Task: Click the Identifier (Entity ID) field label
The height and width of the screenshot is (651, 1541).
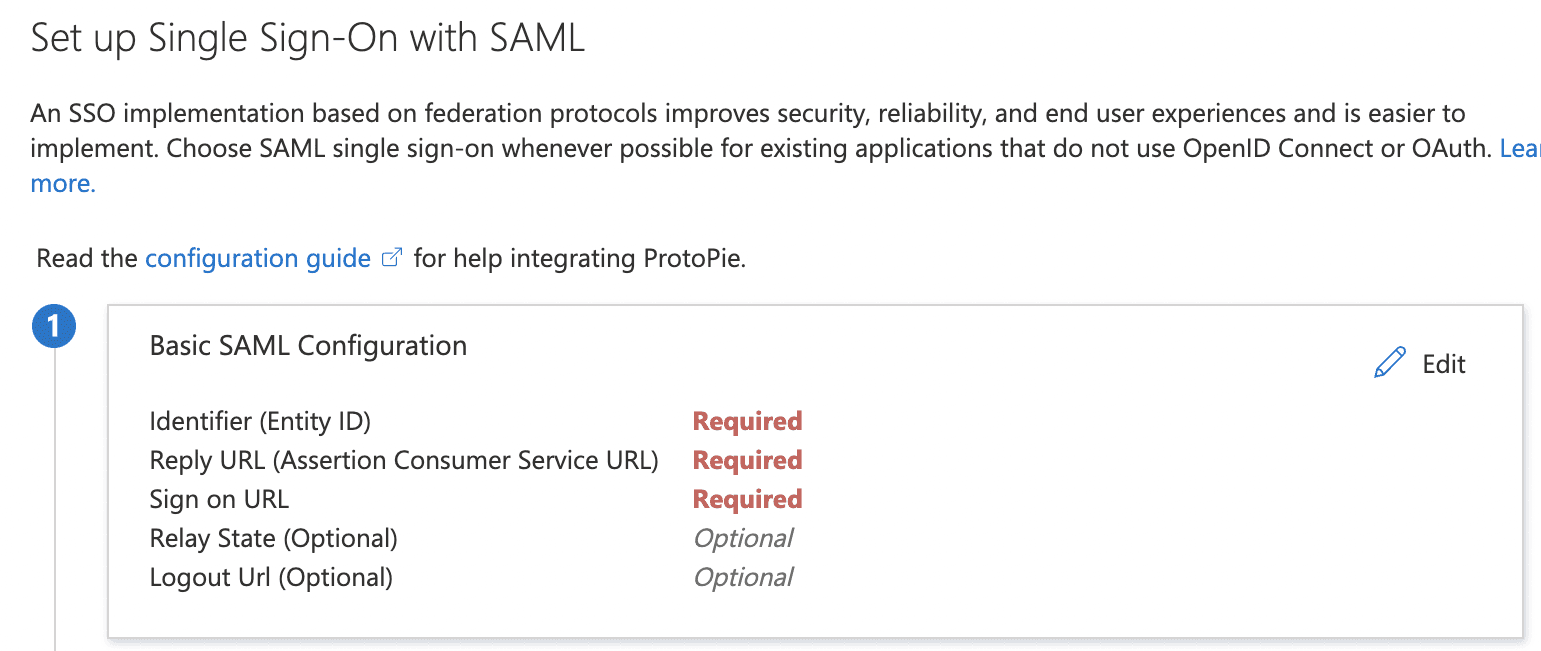Action: tap(260, 420)
